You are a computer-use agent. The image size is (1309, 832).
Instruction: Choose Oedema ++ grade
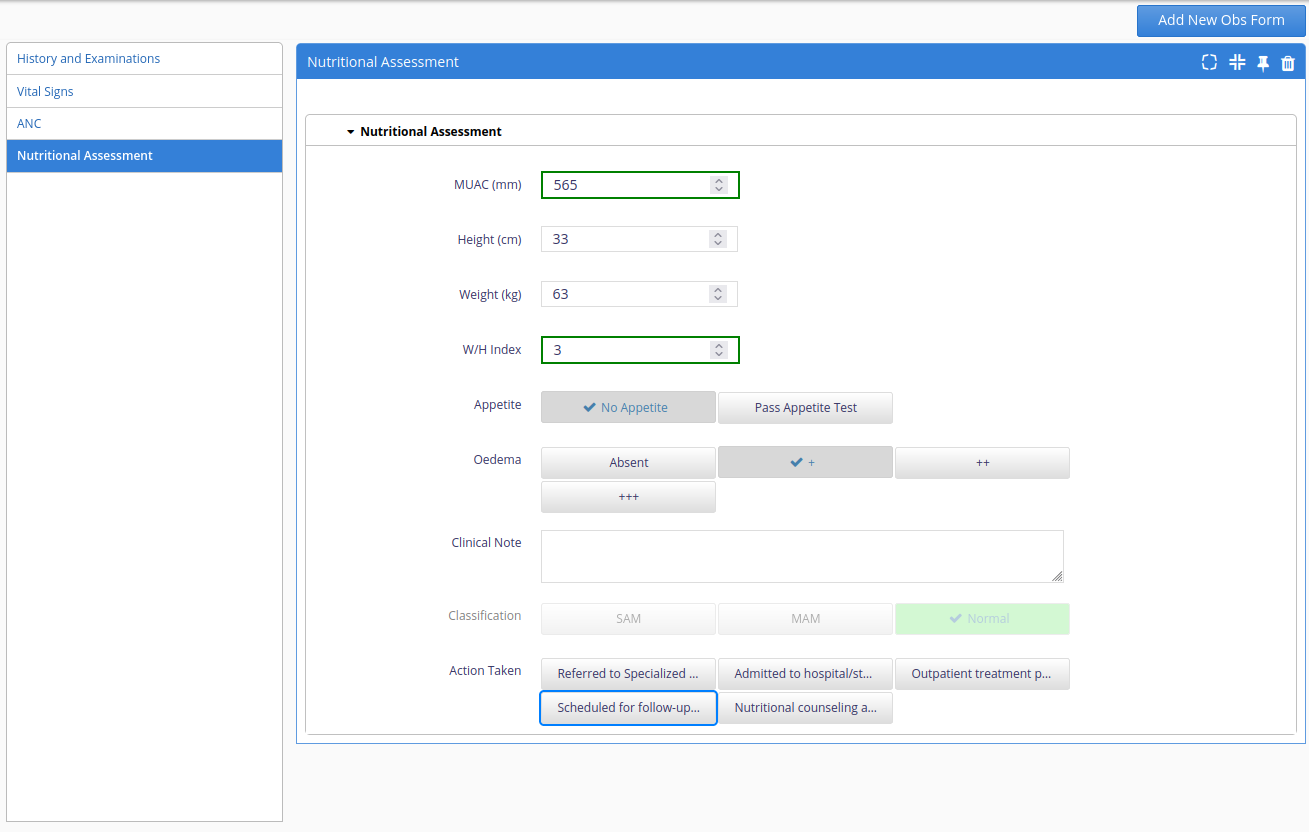pyautogui.click(x=982, y=462)
